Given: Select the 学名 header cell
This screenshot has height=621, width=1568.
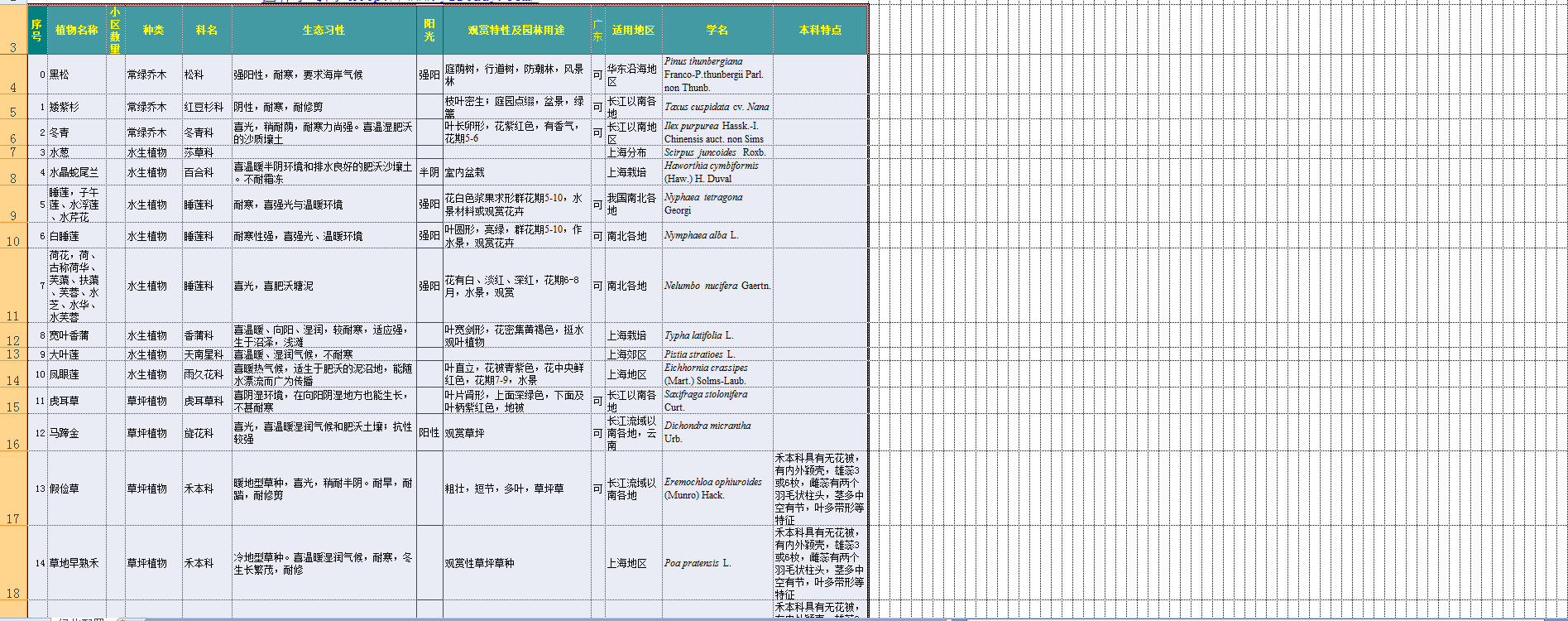Looking at the screenshot, I should coord(717,30).
